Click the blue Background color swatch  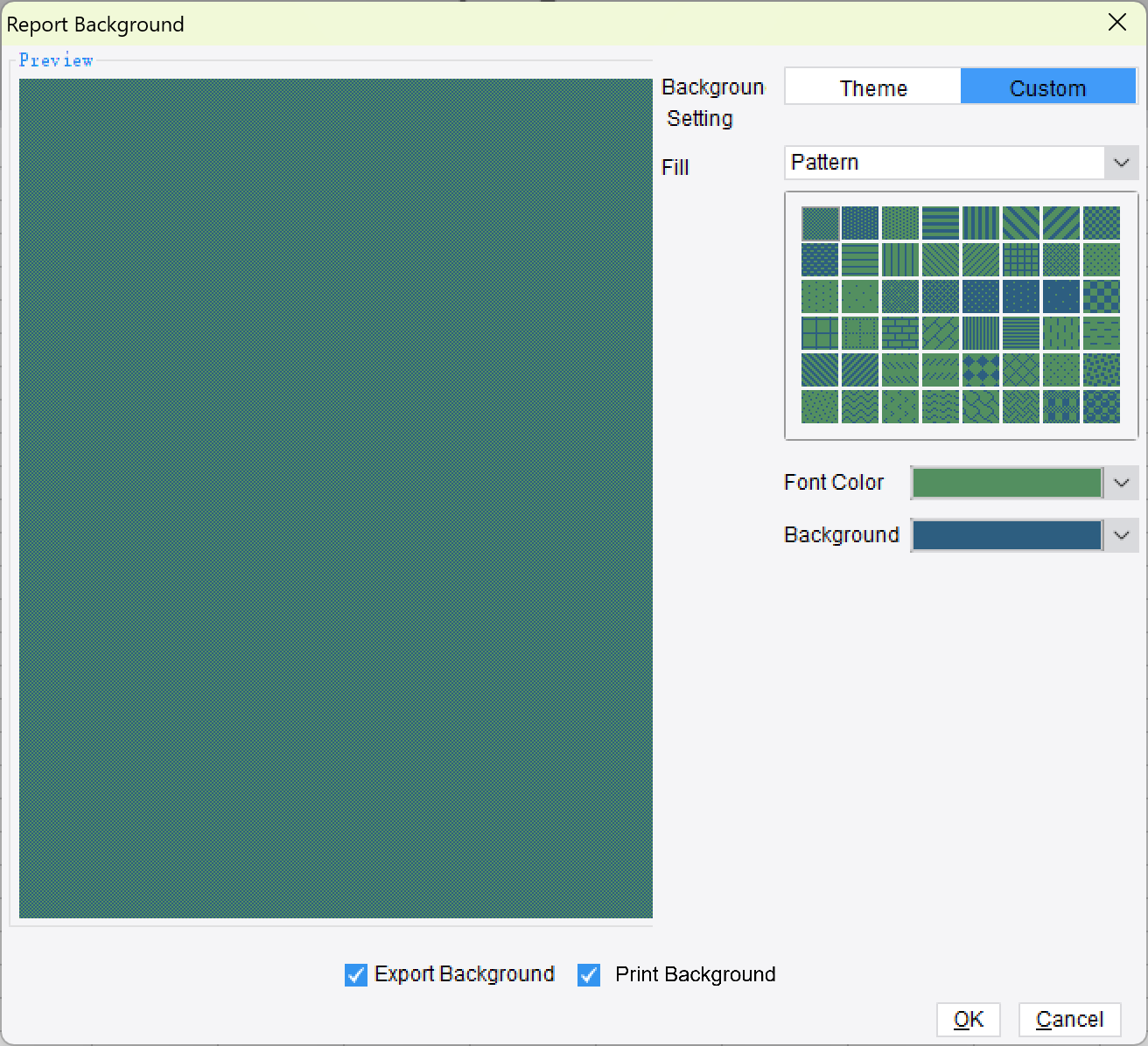click(1007, 535)
